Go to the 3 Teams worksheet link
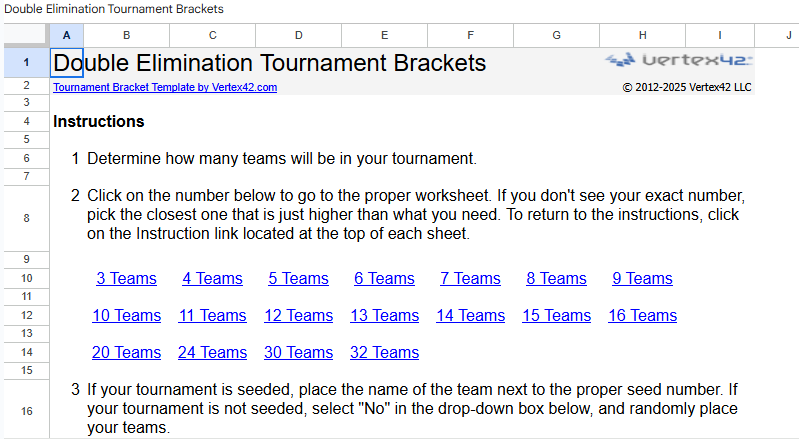The height and width of the screenshot is (439, 799). point(126,279)
